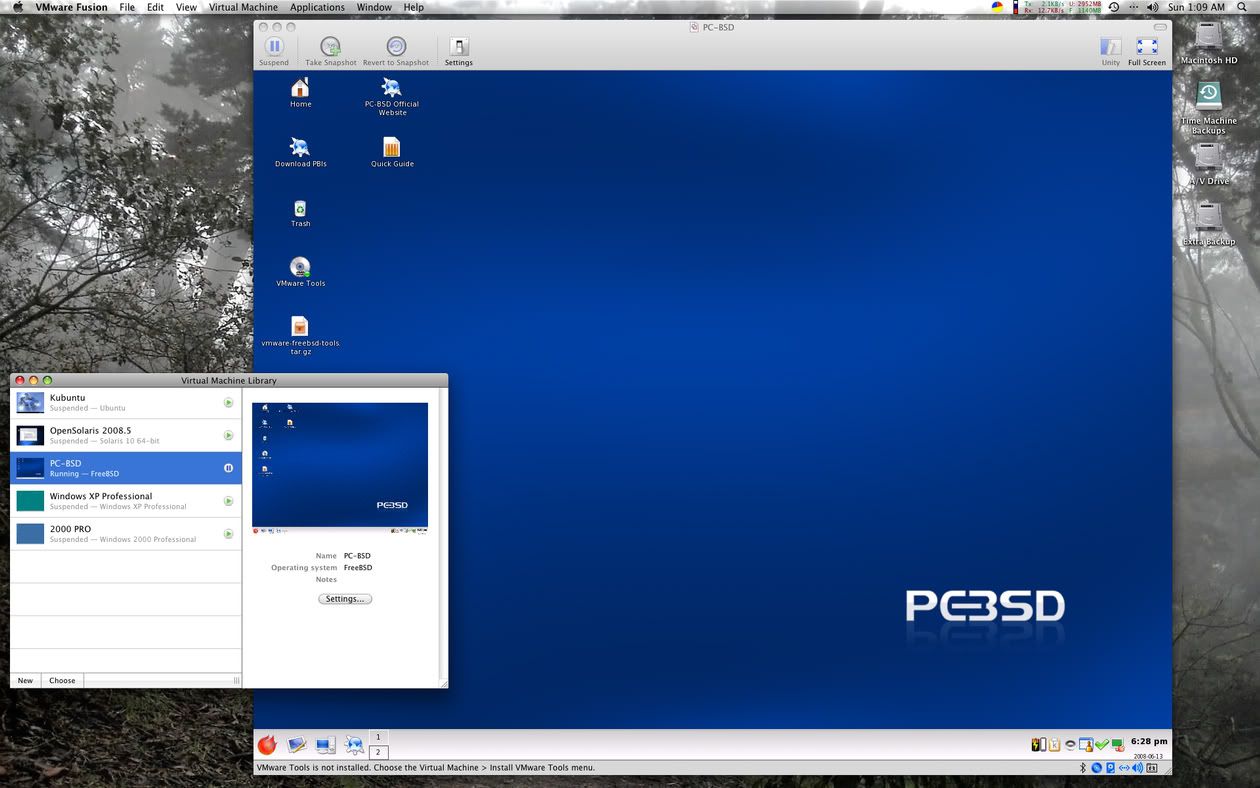This screenshot has height=788, width=1260.
Task: Open the Help menu
Action: point(414,7)
